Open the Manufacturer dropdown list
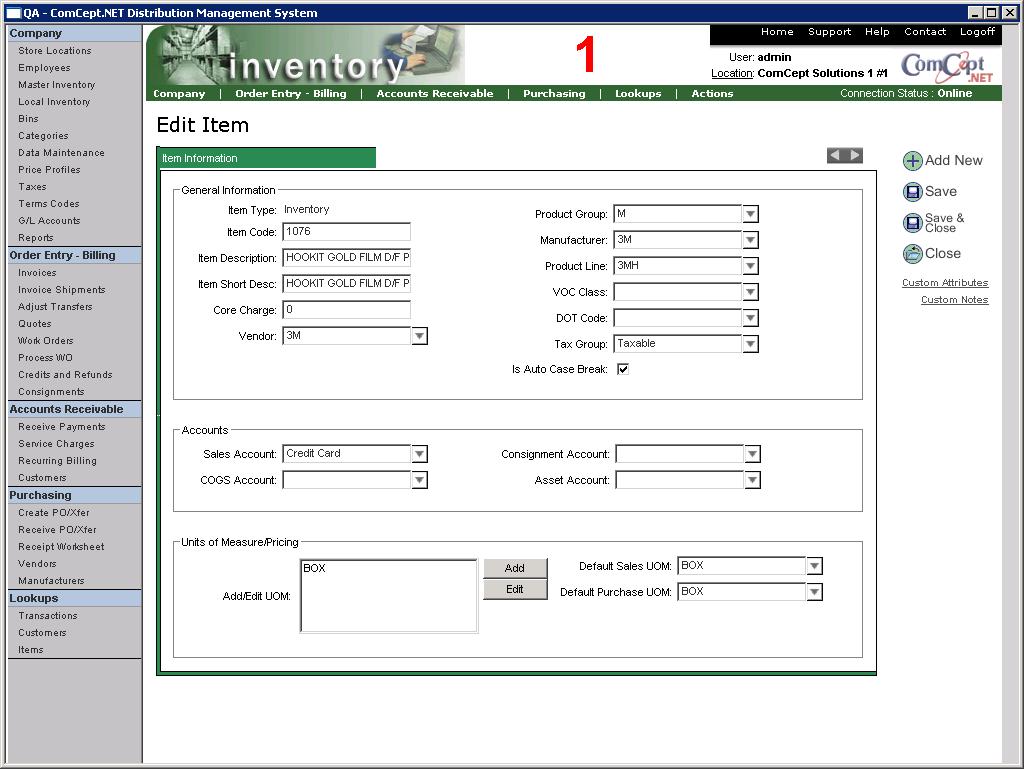The image size is (1024, 769). pos(750,240)
